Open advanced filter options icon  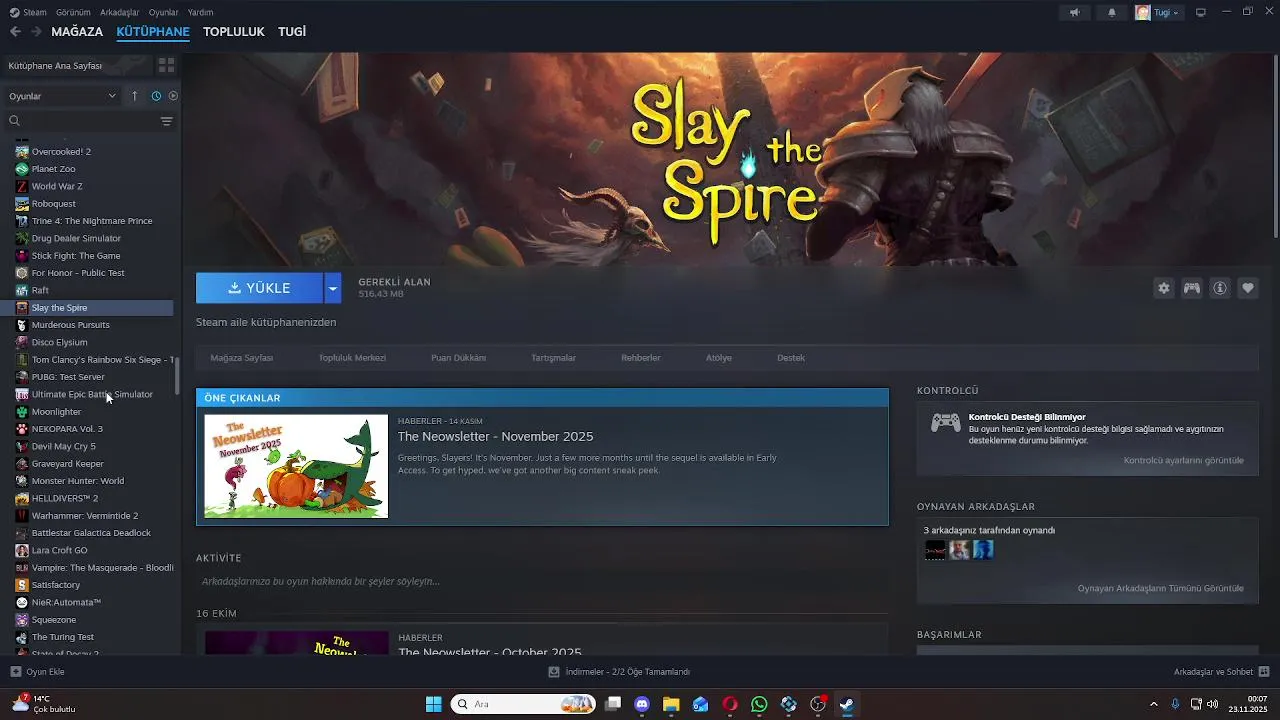(x=166, y=121)
